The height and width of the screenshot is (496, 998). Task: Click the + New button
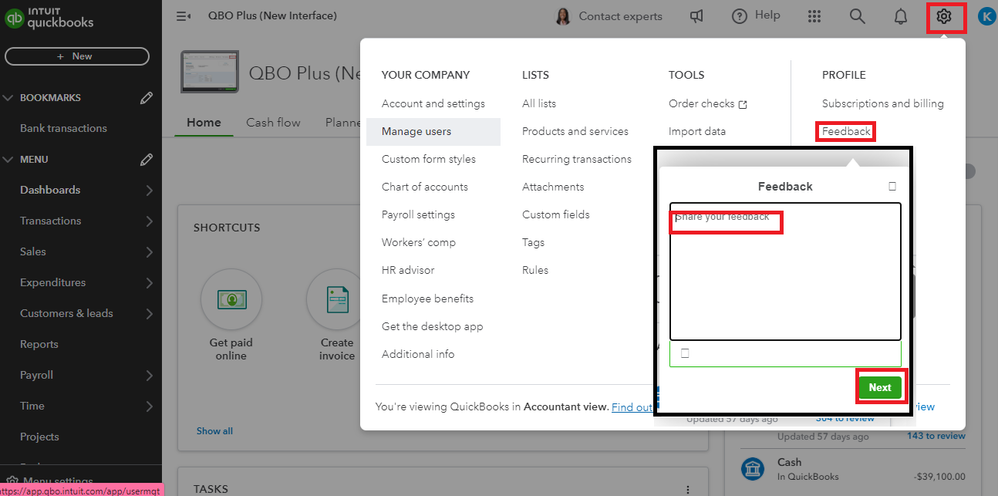pos(76,56)
